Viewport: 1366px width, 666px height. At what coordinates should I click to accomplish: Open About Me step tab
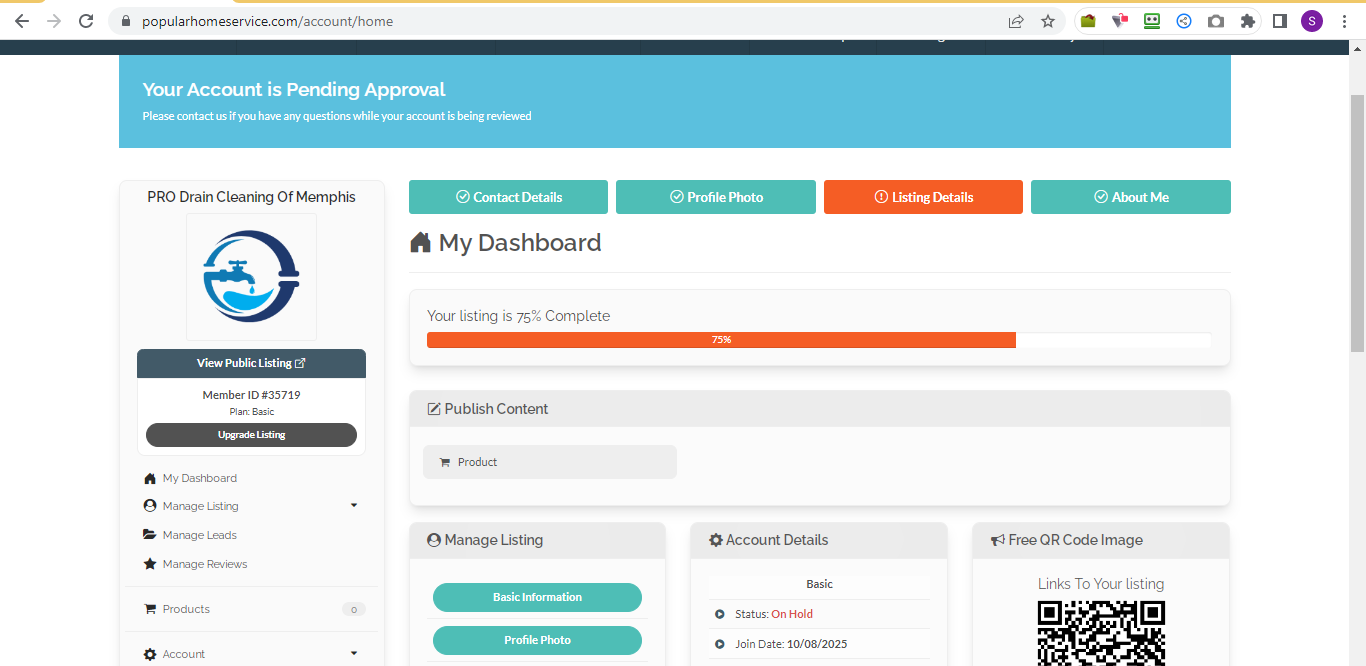pyautogui.click(x=1131, y=197)
